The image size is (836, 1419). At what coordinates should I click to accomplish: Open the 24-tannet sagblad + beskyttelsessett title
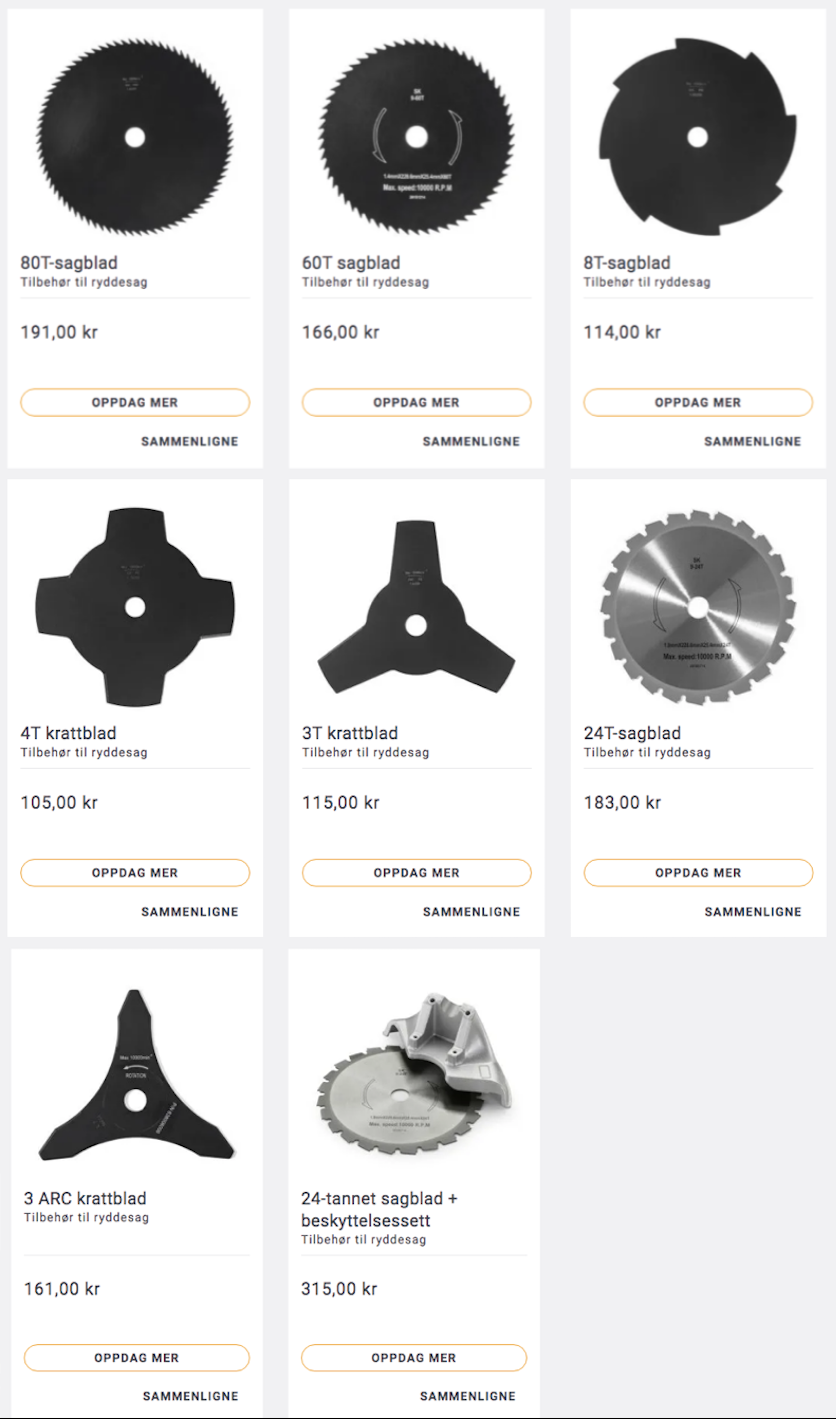pyautogui.click(x=379, y=1209)
